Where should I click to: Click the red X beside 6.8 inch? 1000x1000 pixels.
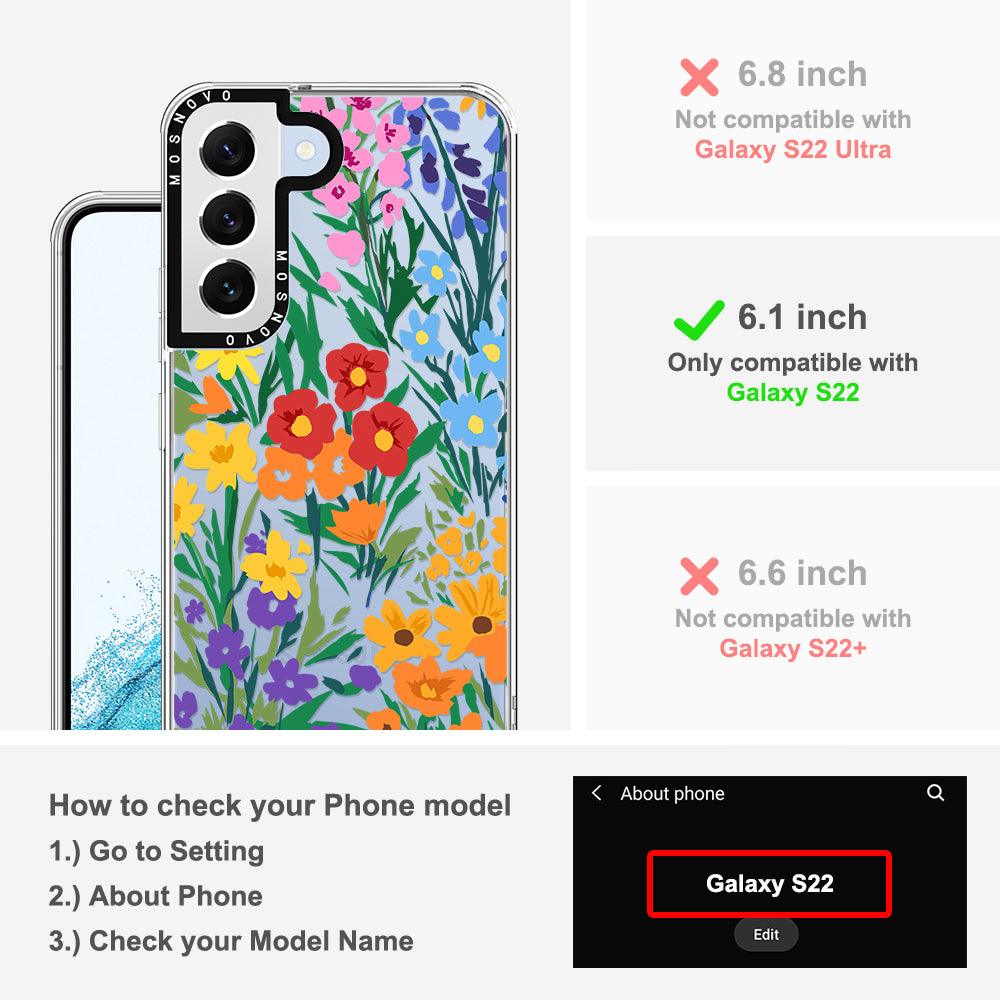click(699, 77)
